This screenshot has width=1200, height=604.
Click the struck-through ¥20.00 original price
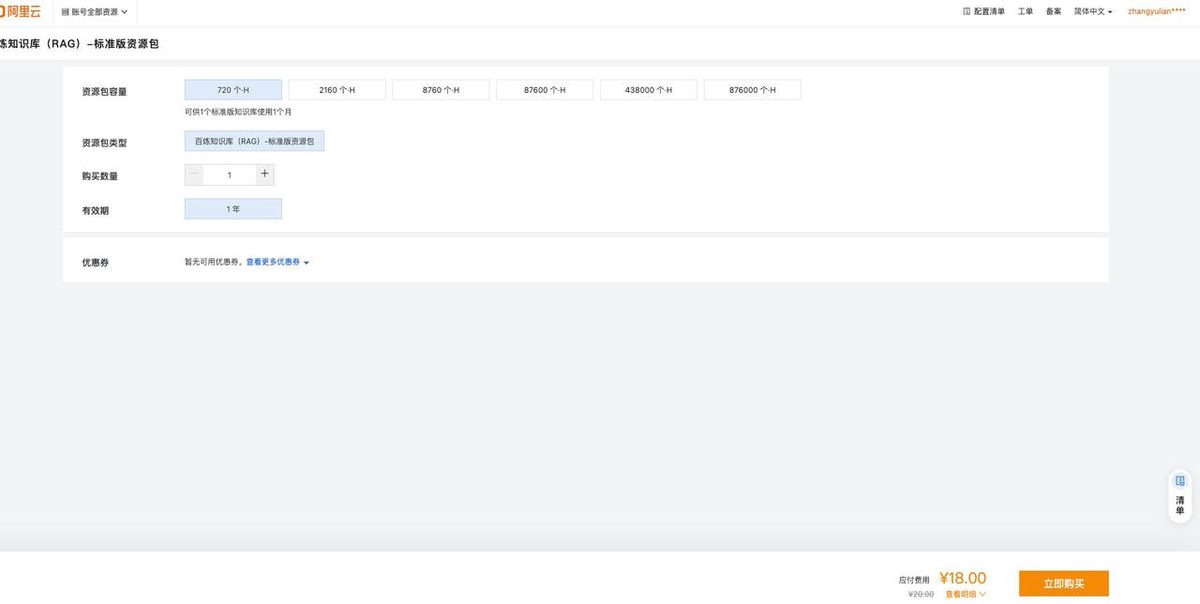click(x=921, y=594)
